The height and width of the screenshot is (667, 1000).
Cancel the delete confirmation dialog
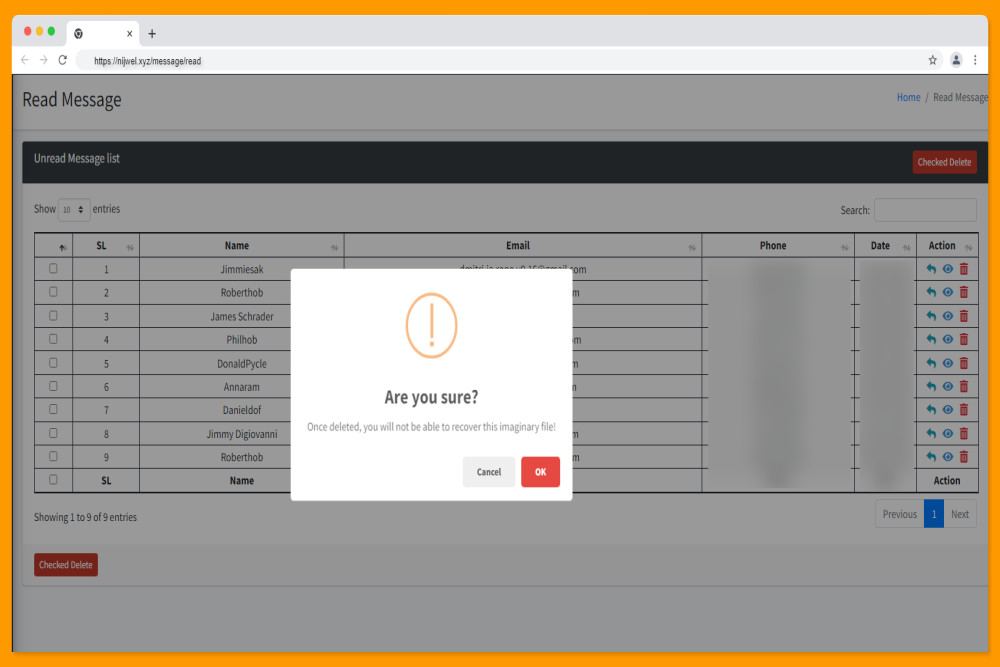pyautogui.click(x=489, y=472)
